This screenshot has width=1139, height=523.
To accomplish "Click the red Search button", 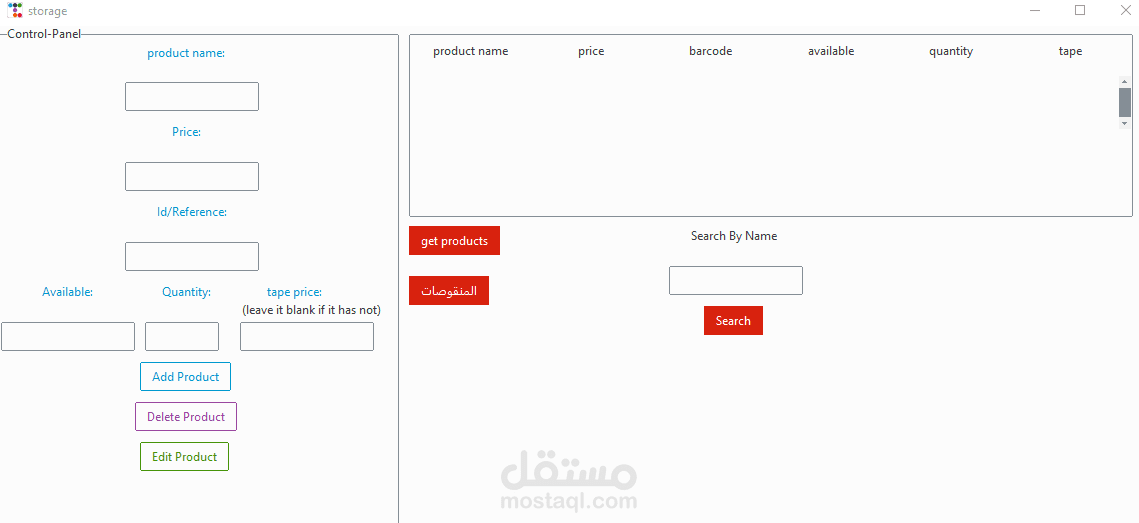I will click(733, 320).
